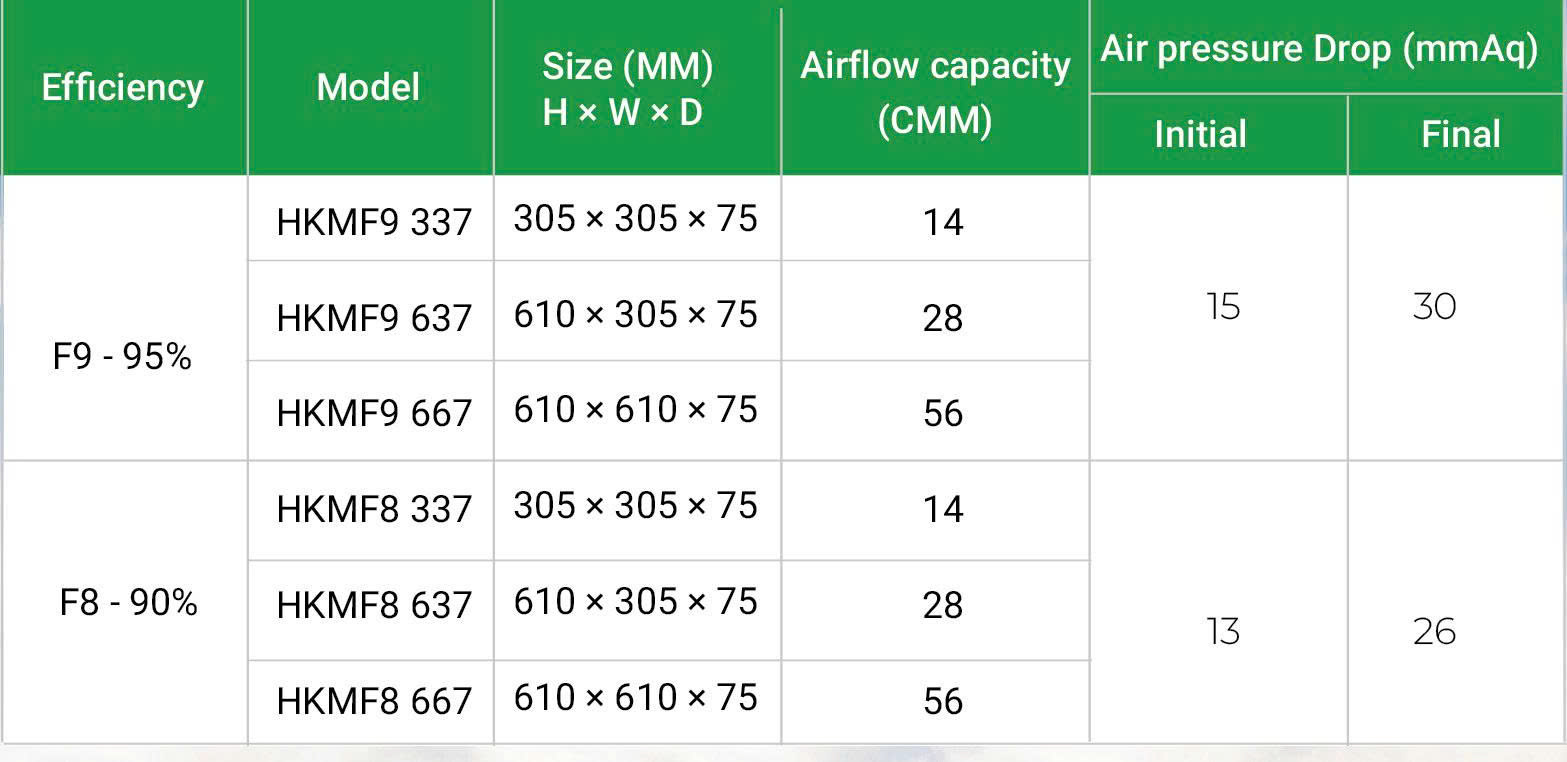Click the initial pressure drop value 15
The width and height of the screenshot is (1567, 762).
click(x=1222, y=306)
